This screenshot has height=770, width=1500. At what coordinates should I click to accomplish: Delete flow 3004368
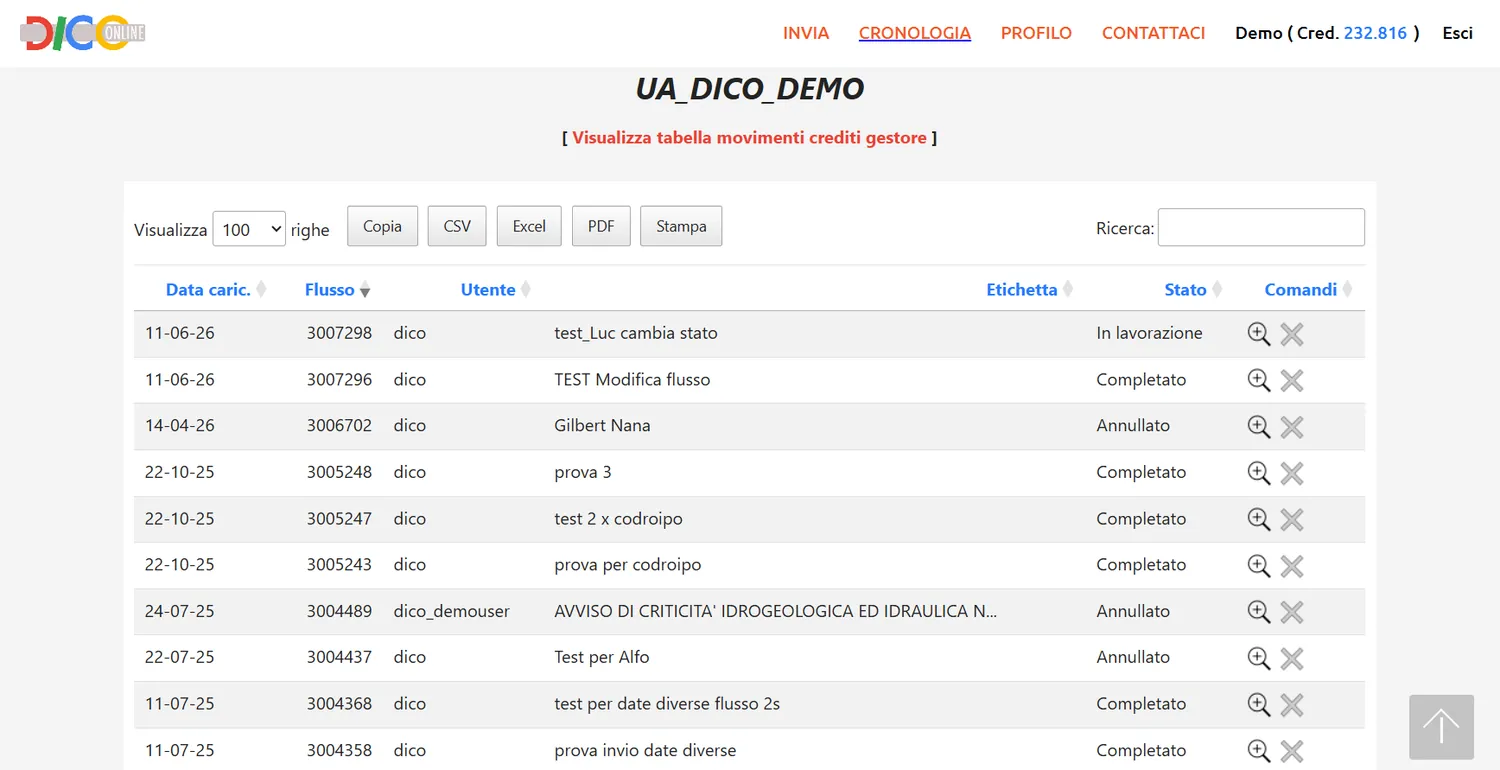coord(1292,705)
